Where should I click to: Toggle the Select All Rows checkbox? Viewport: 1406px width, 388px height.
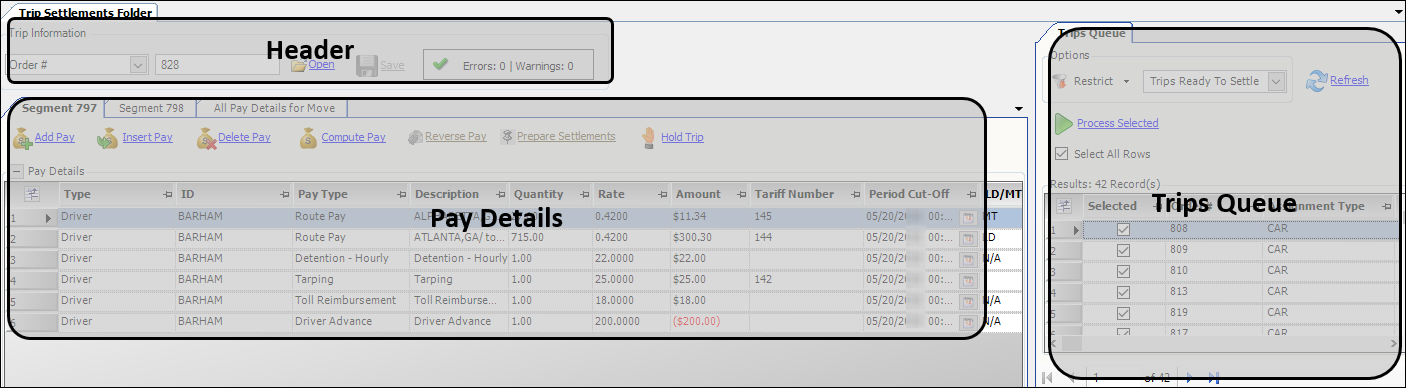(1062, 154)
